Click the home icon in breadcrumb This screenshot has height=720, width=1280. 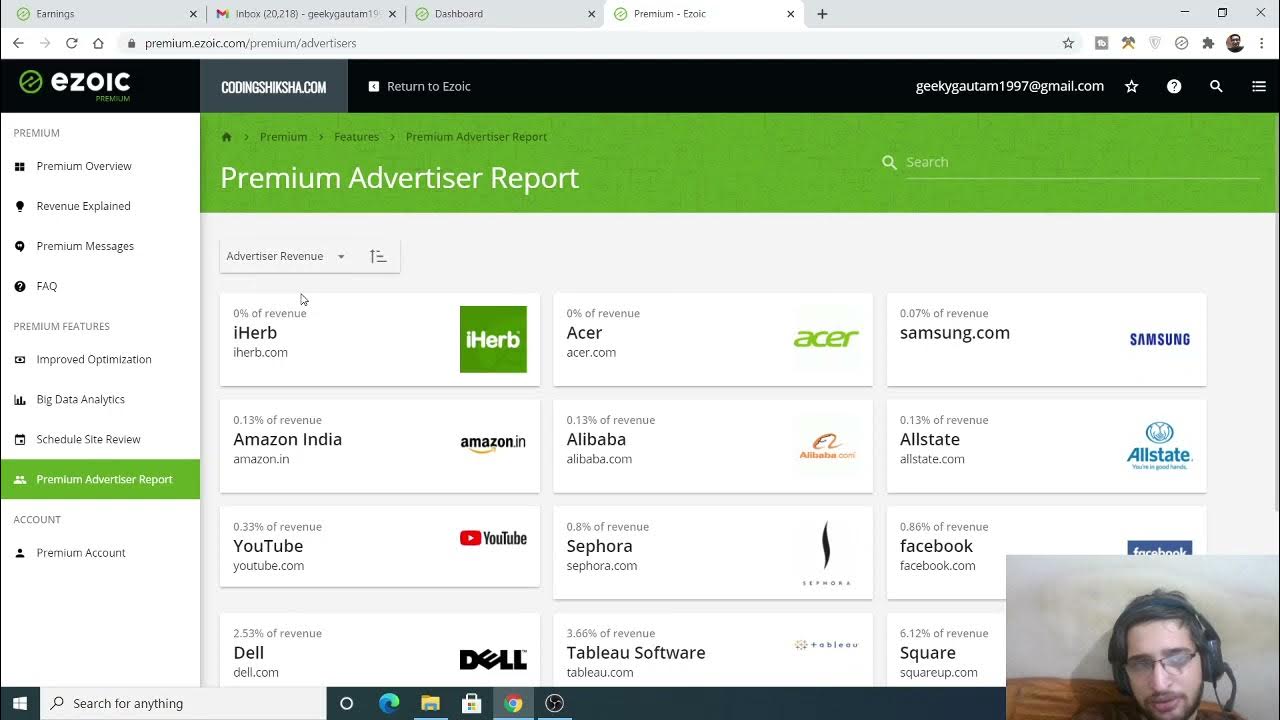click(227, 137)
